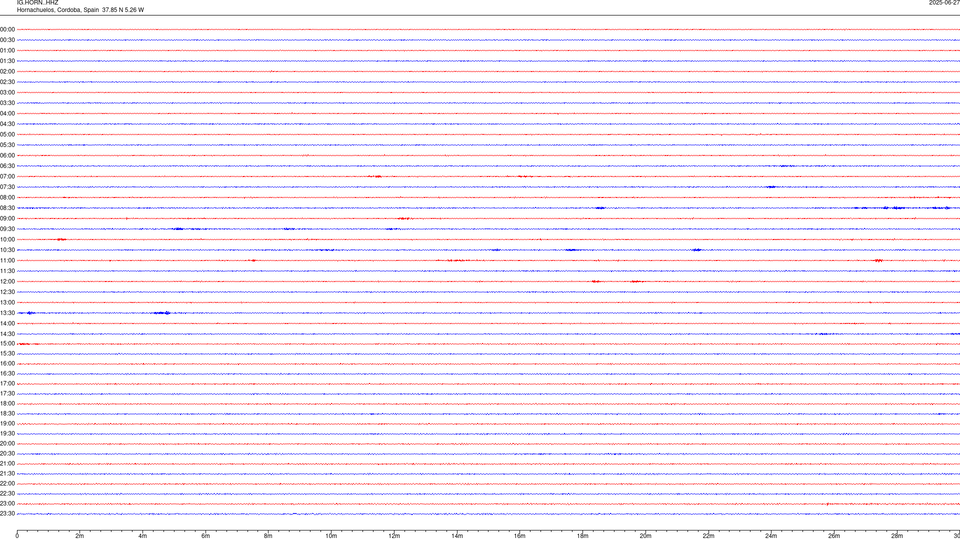Click the 16:00 row label

7,364
